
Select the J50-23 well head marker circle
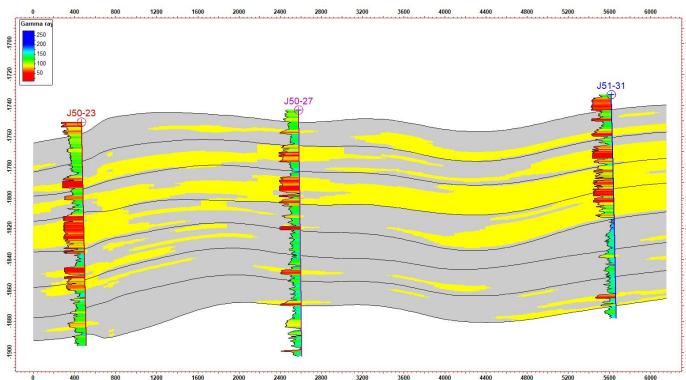click(x=82, y=122)
